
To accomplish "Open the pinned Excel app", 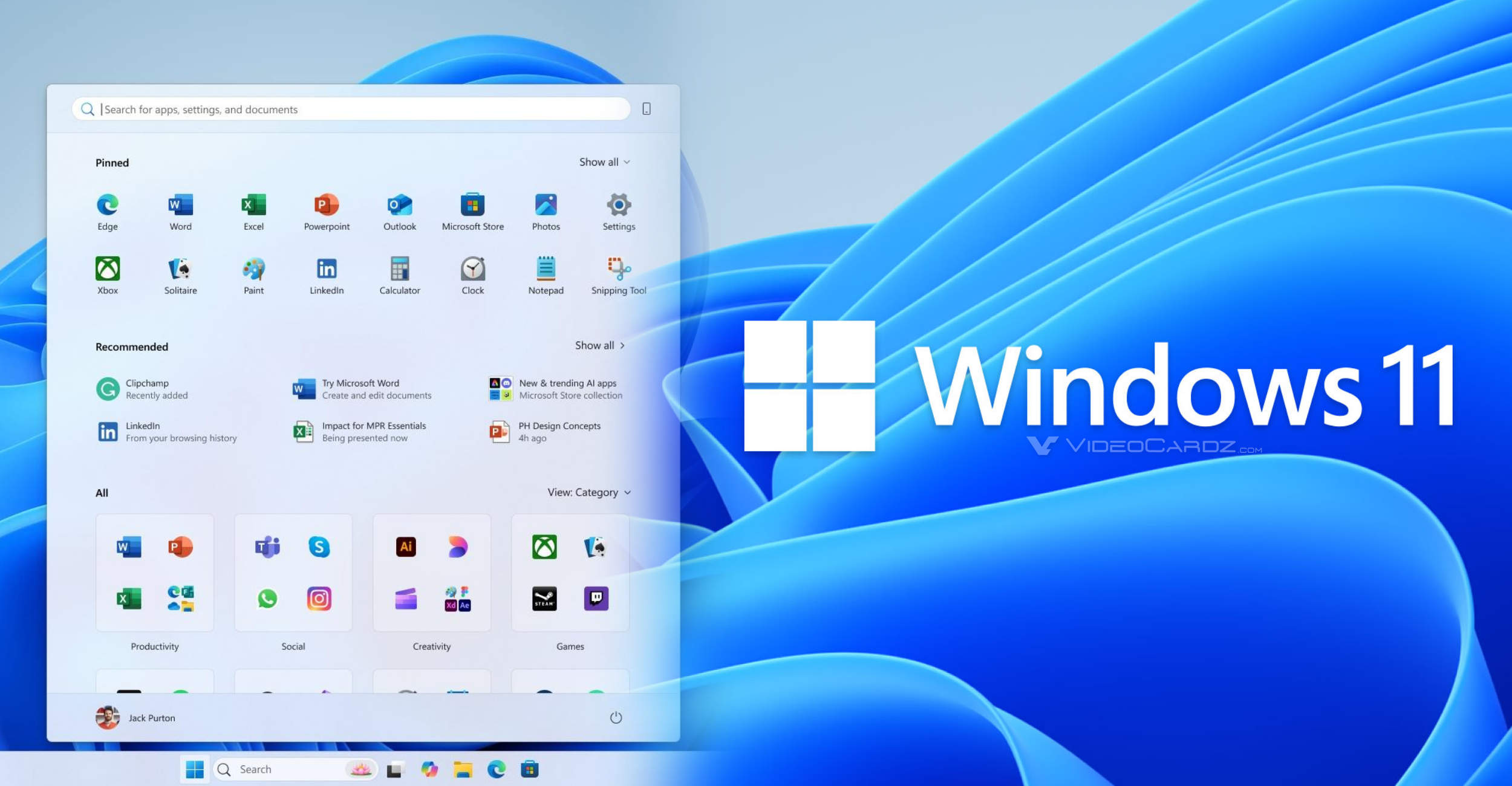I will pyautogui.click(x=253, y=212).
